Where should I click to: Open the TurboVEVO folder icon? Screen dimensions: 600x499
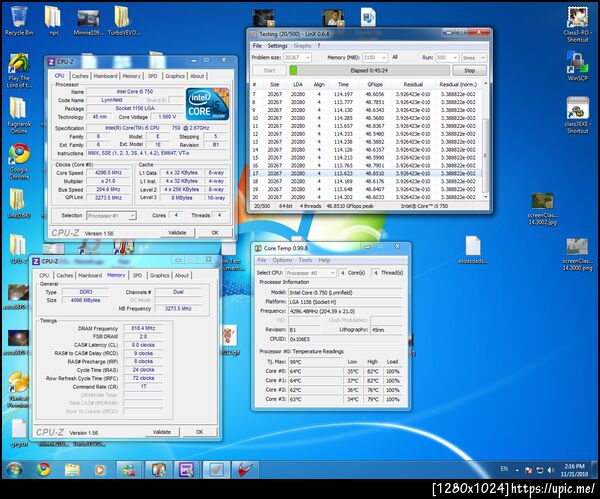coord(123,22)
